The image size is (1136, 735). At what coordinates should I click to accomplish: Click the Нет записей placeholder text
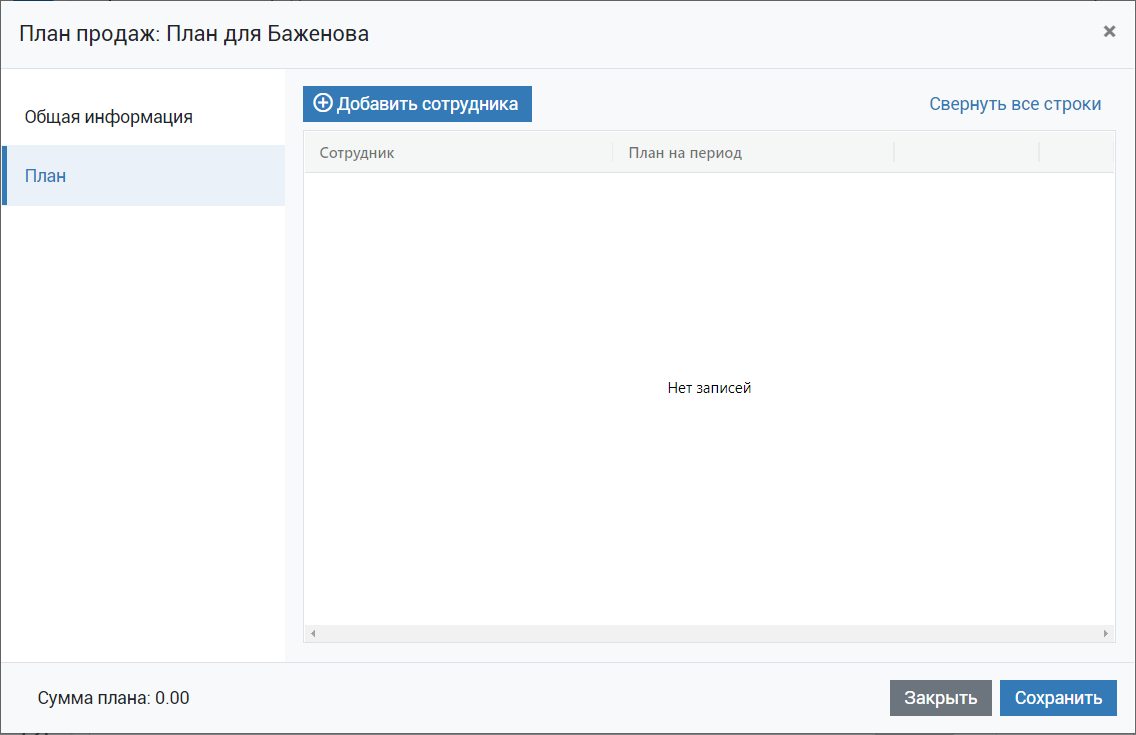[x=709, y=388]
